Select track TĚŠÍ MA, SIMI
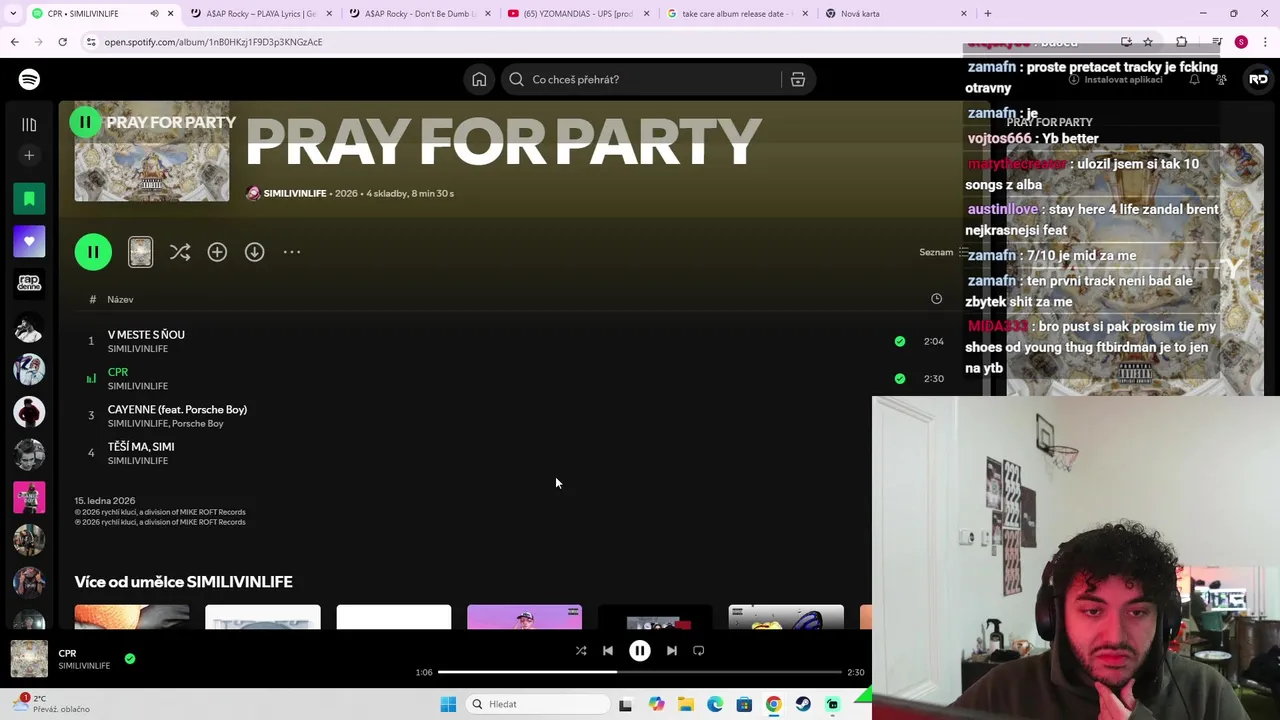 click(x=141, y=447)
